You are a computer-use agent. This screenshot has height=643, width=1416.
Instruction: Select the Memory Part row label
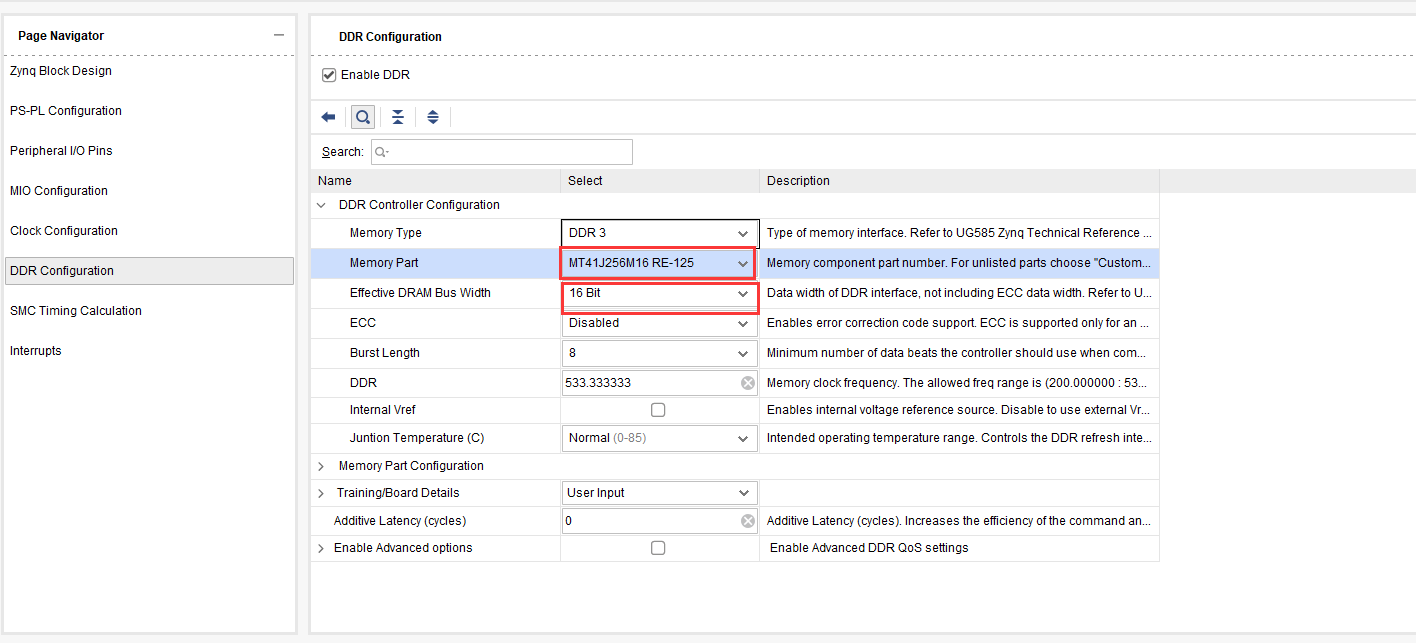pos(384,263)
